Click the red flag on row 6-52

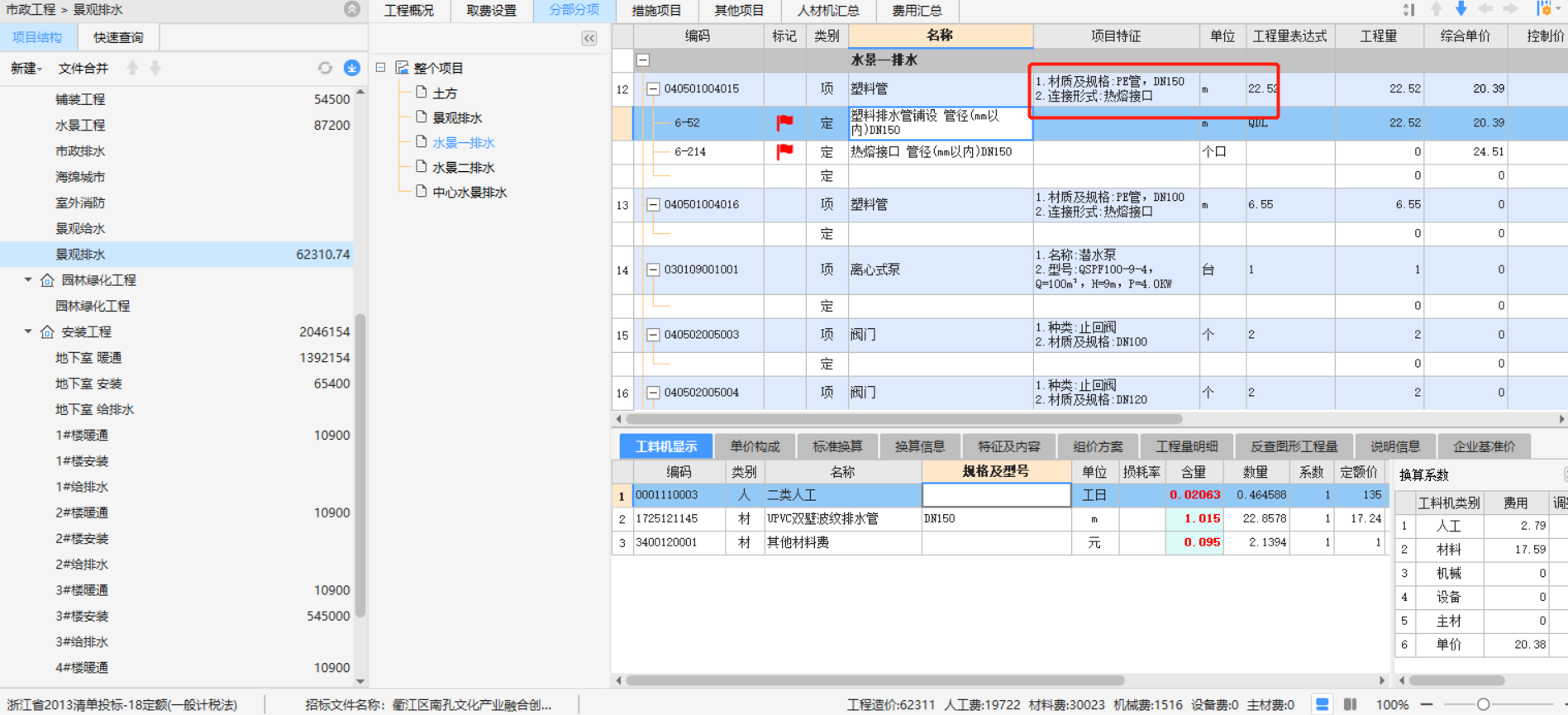pos(784,122)
